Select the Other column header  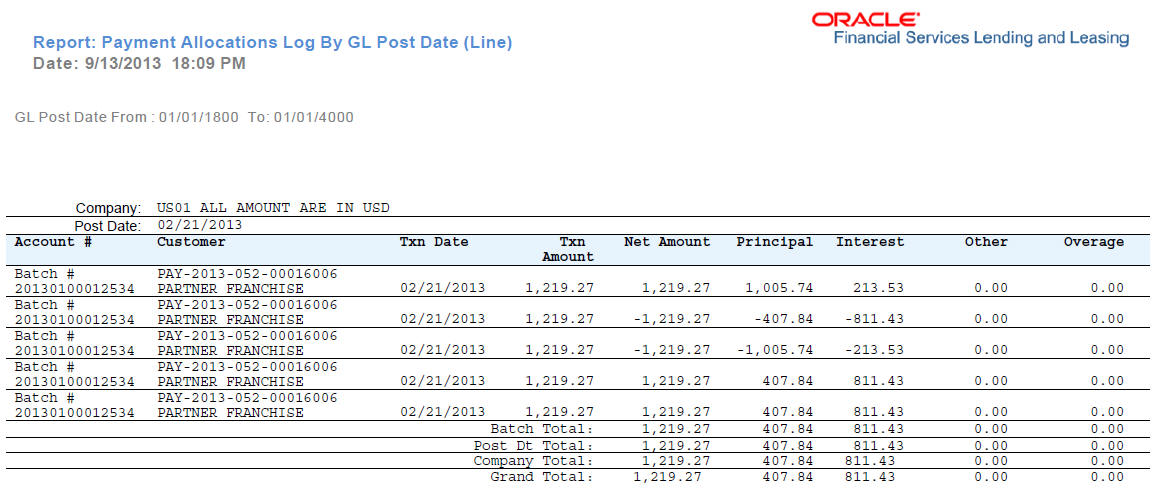click(x=986, y=242)
